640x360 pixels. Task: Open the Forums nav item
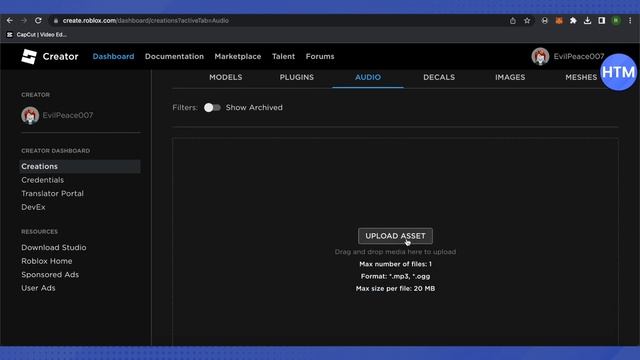[x=320, y=56]
